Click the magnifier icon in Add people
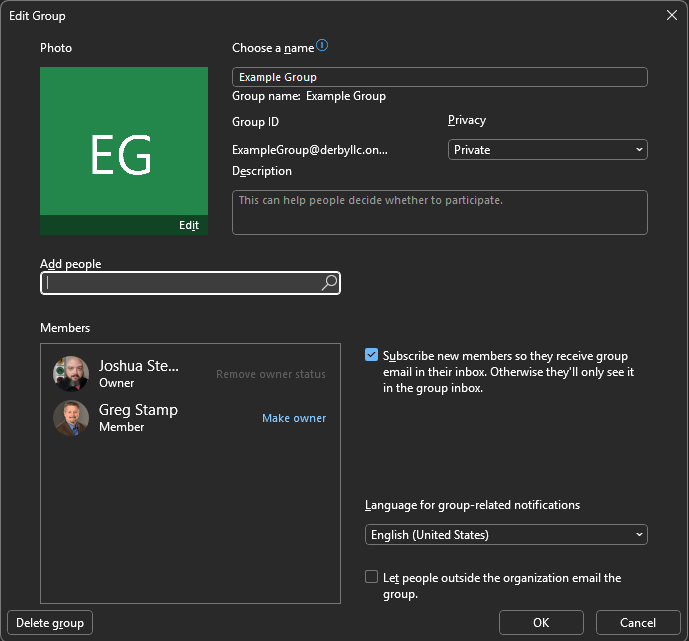689x641 pixels. [329, 284]
